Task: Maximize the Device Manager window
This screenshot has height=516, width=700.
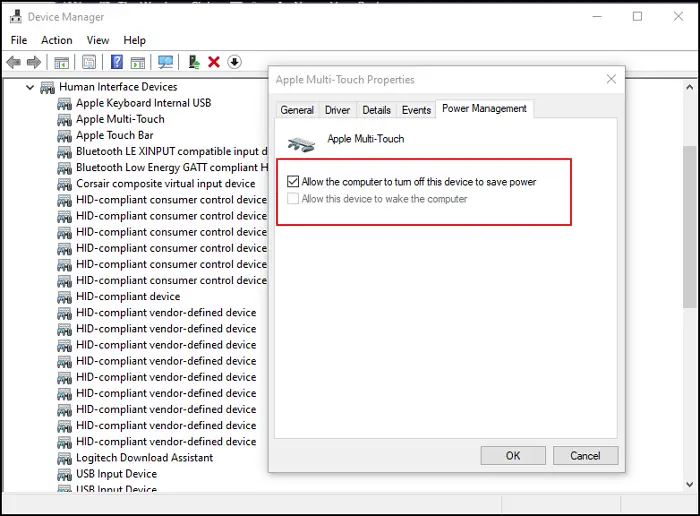Action: 638,17
